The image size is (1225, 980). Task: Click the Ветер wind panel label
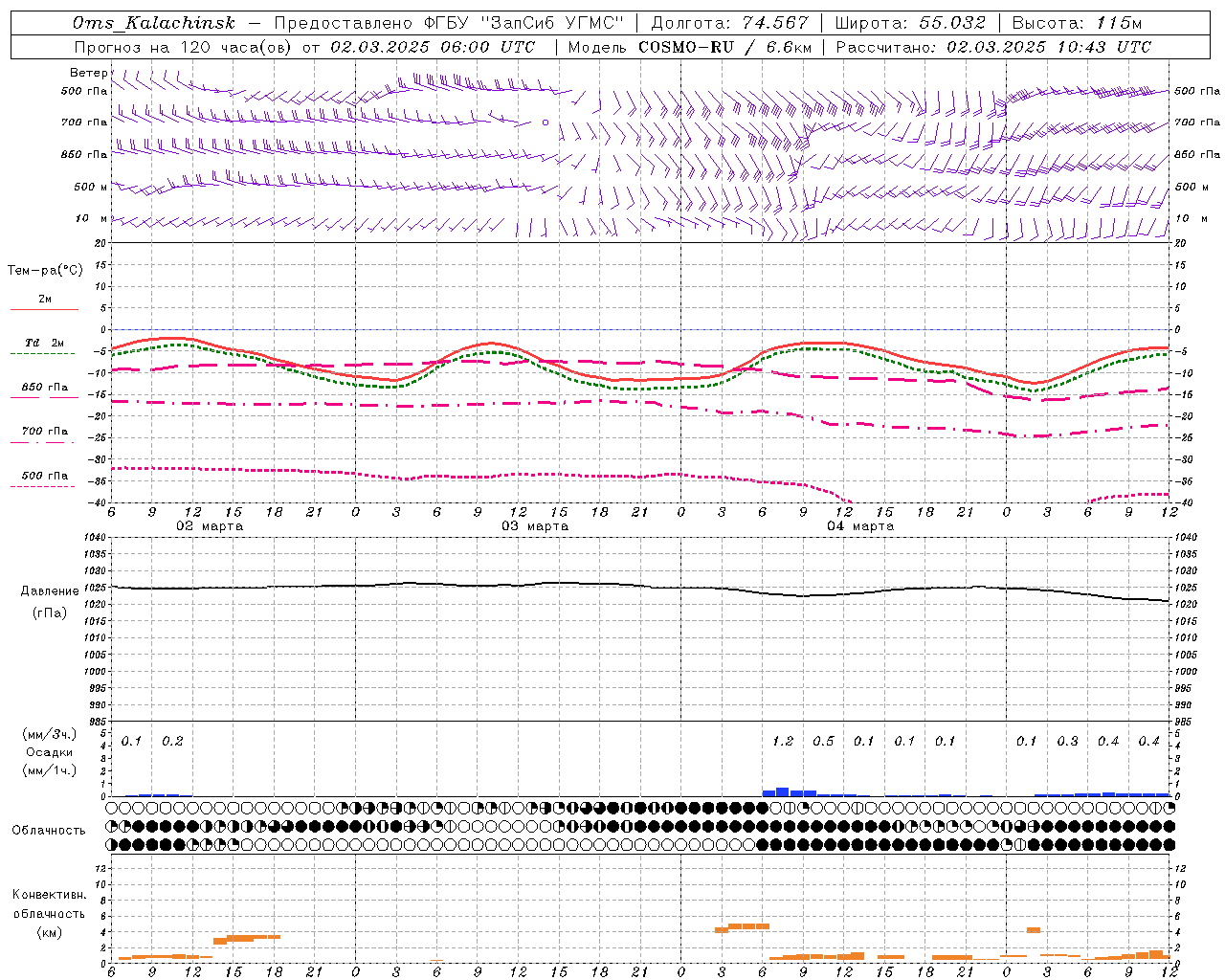click(89, 73)
